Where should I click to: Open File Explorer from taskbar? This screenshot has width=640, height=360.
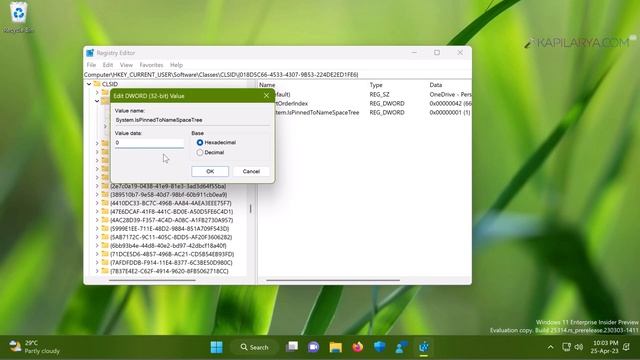click(336, 347)
